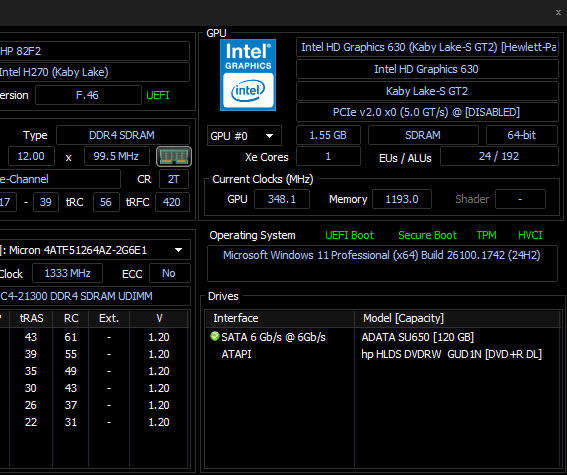Viewport: 567px width, 475px height.
Task: Click the V voltage column header
Action: coord(159,318)
